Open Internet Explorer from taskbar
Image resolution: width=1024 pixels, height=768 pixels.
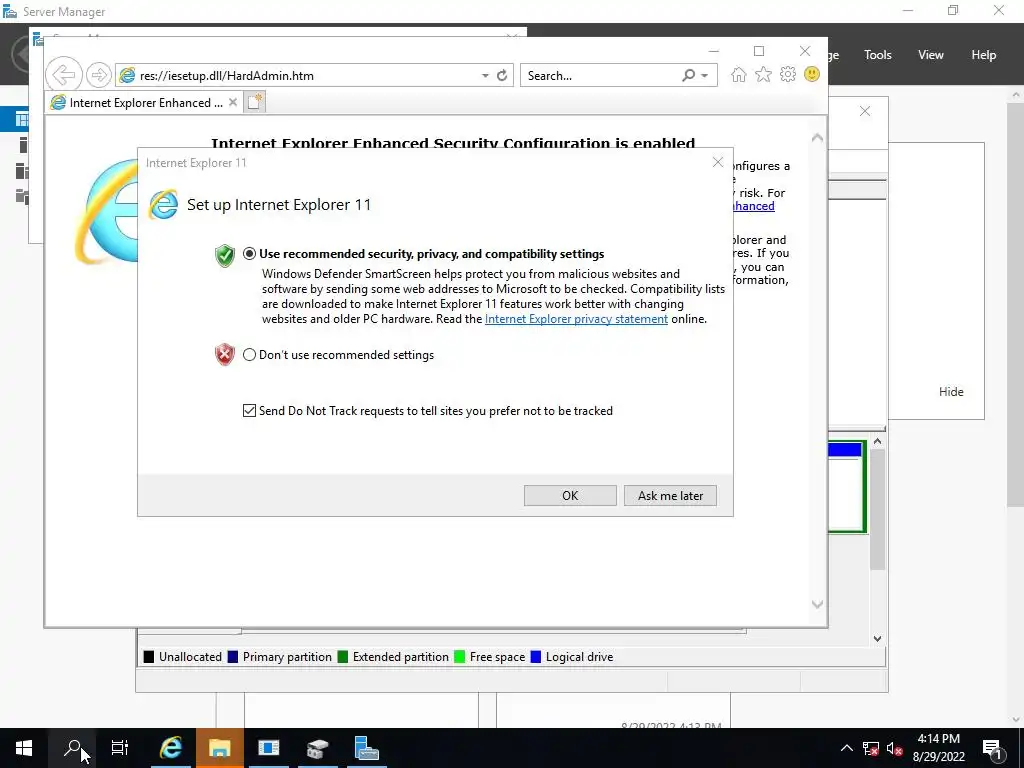coord(171,748)
